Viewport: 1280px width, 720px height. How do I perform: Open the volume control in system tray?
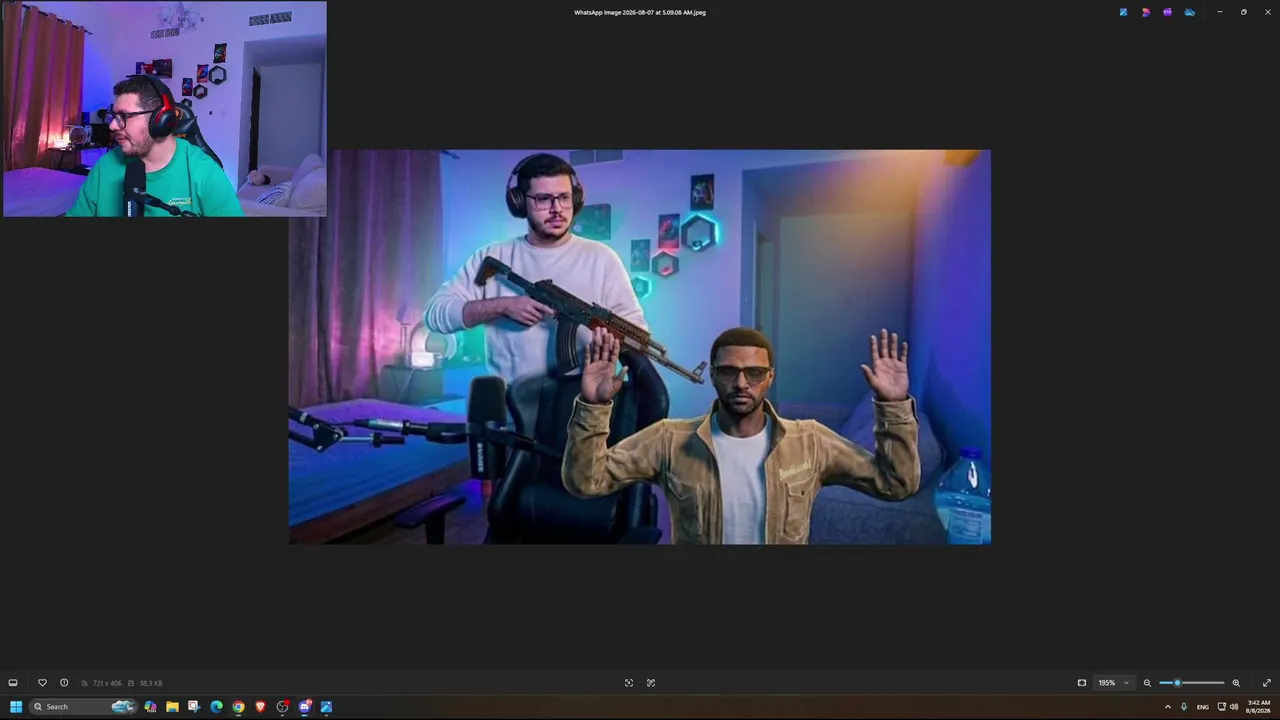(x=1232, y=707)
